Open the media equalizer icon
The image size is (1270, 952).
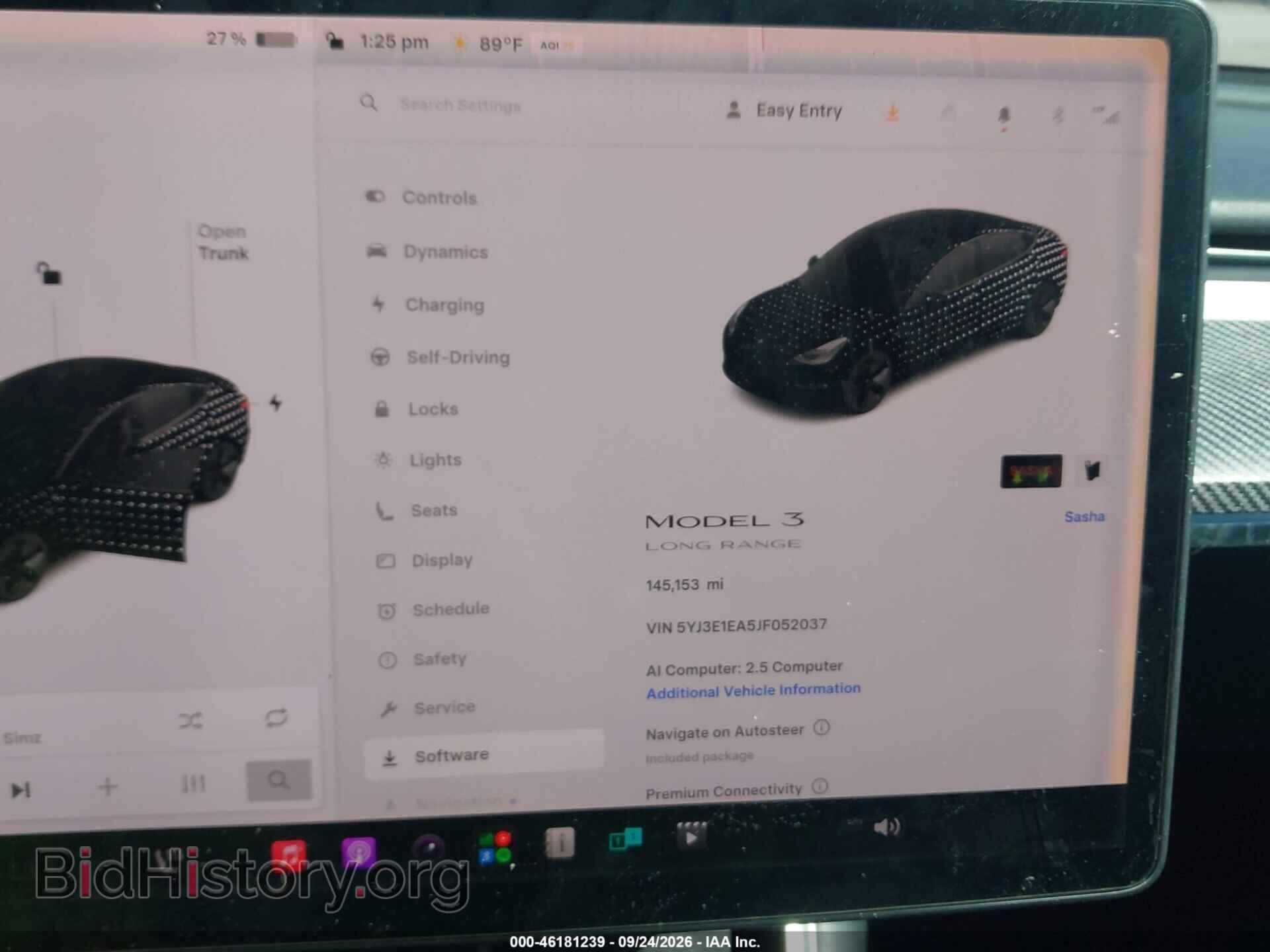(193, 784)
